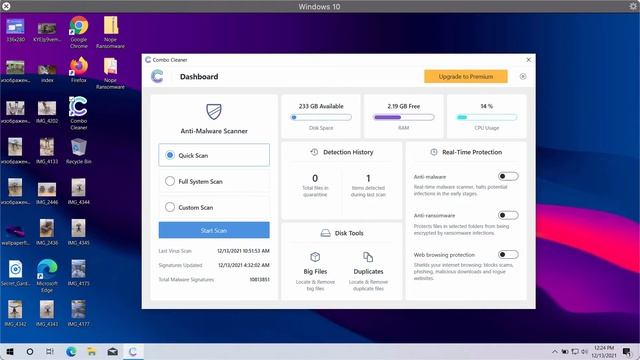Select Nope Ransomware document file on desktop
This screenshot has width=640, height=360.
(110, 73)
